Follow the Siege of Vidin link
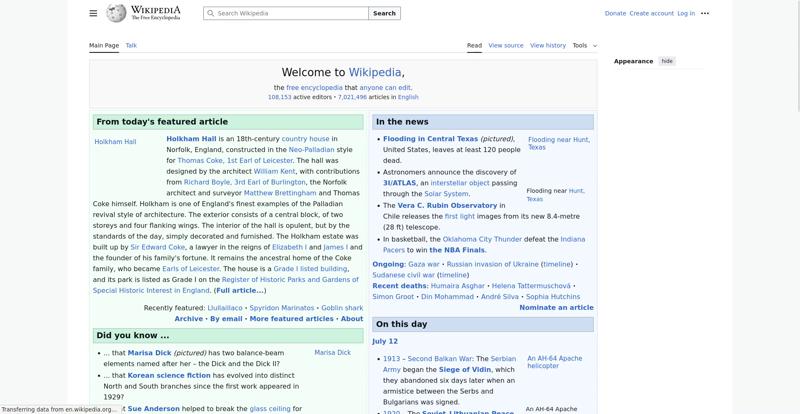The image size is (800, 414). (465, 370)
